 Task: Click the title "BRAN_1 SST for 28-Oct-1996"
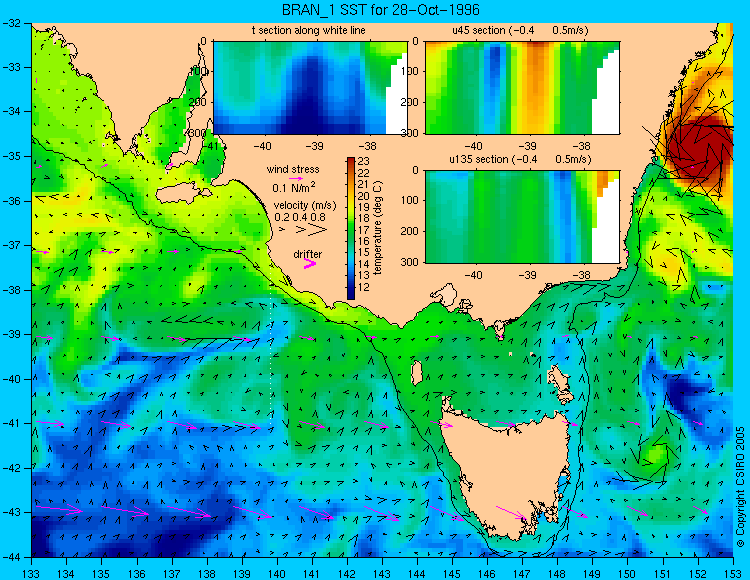pyautogui.click(x=380, y=10)
